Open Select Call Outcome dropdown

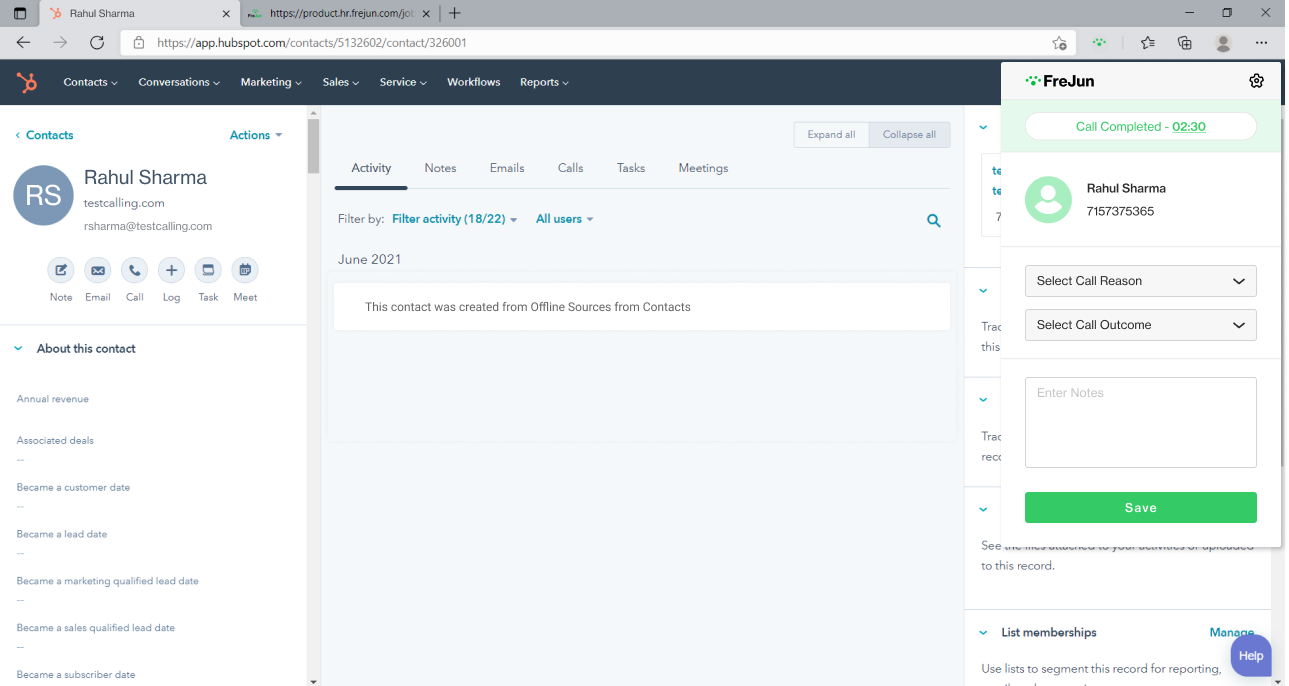[1140, 325]
